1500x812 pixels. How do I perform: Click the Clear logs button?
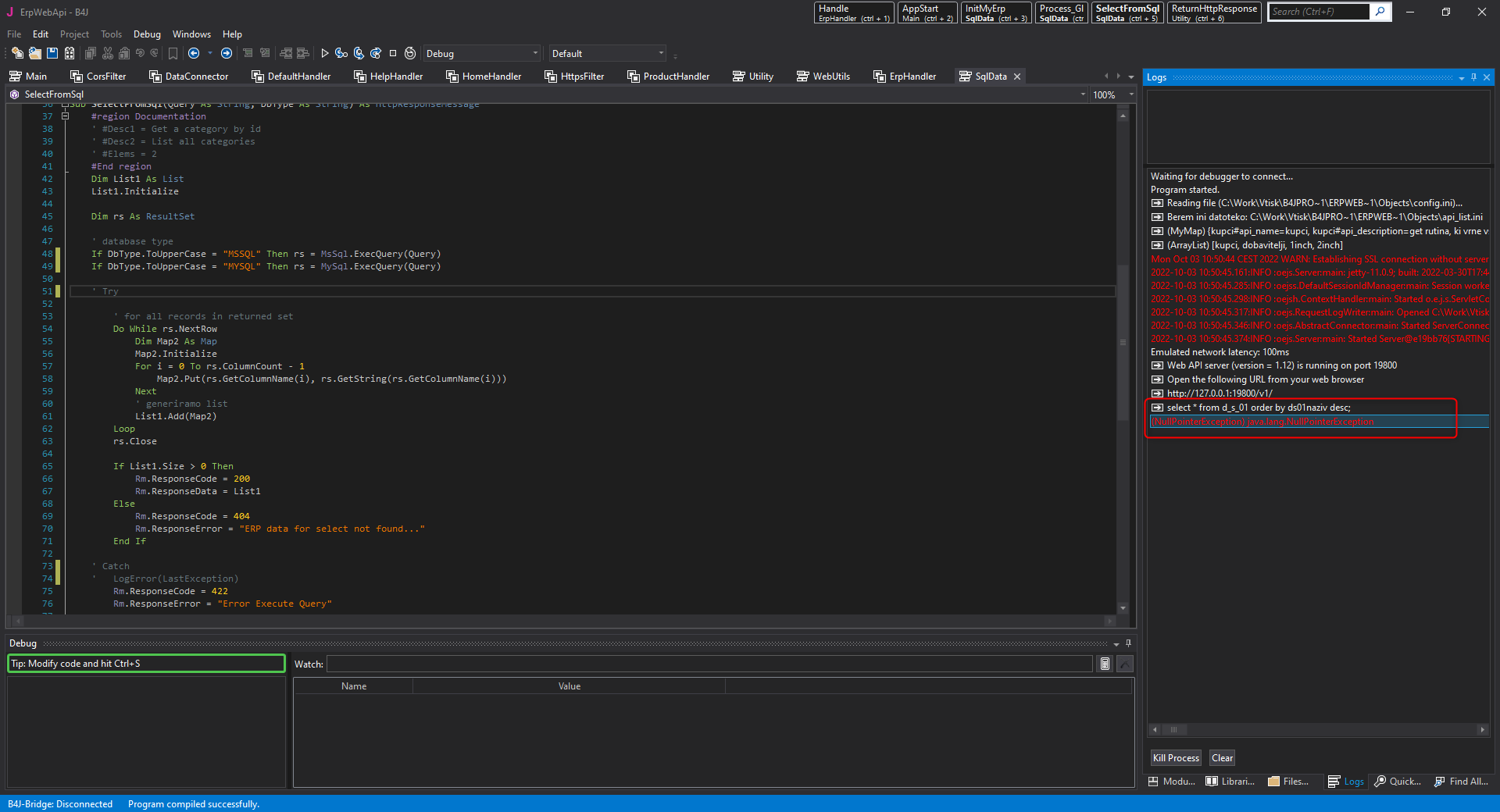[1222, 758]
